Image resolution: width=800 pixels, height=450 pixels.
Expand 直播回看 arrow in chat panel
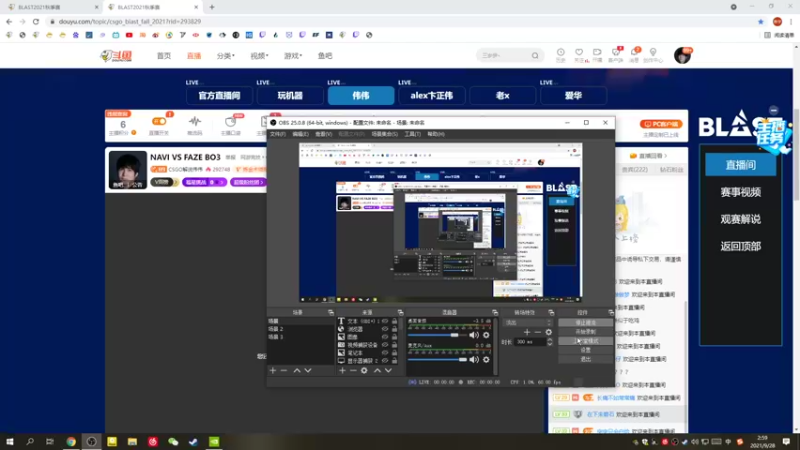tap(665, 156)
